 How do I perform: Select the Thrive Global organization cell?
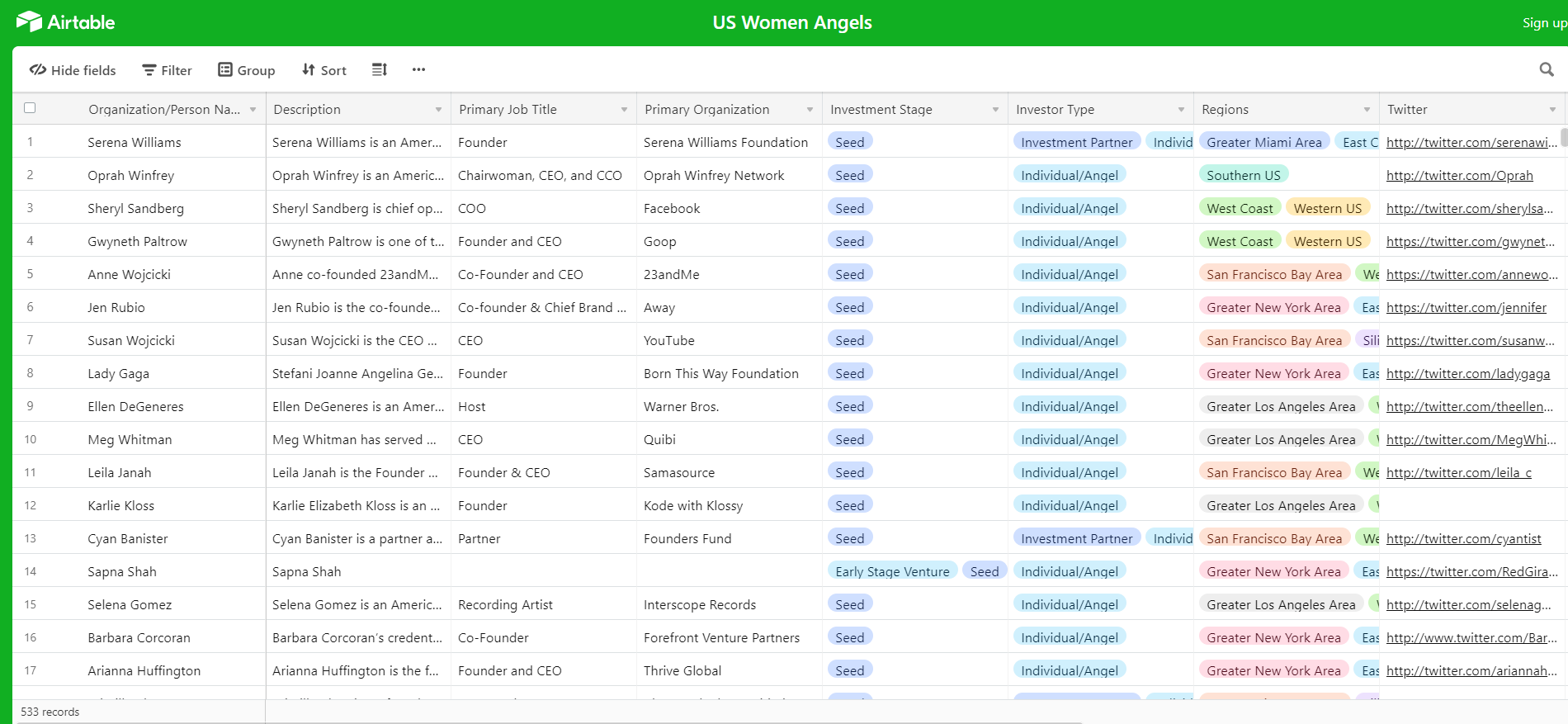(x=730, y=670)
